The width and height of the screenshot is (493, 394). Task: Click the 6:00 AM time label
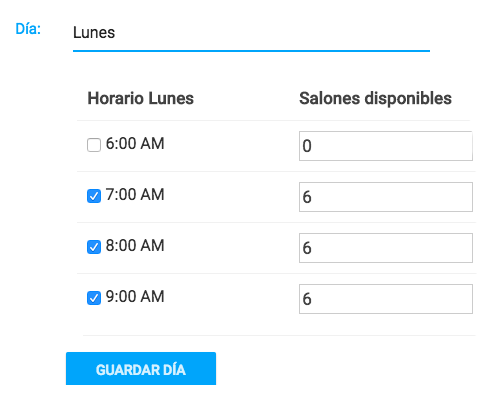pos(135,144)
